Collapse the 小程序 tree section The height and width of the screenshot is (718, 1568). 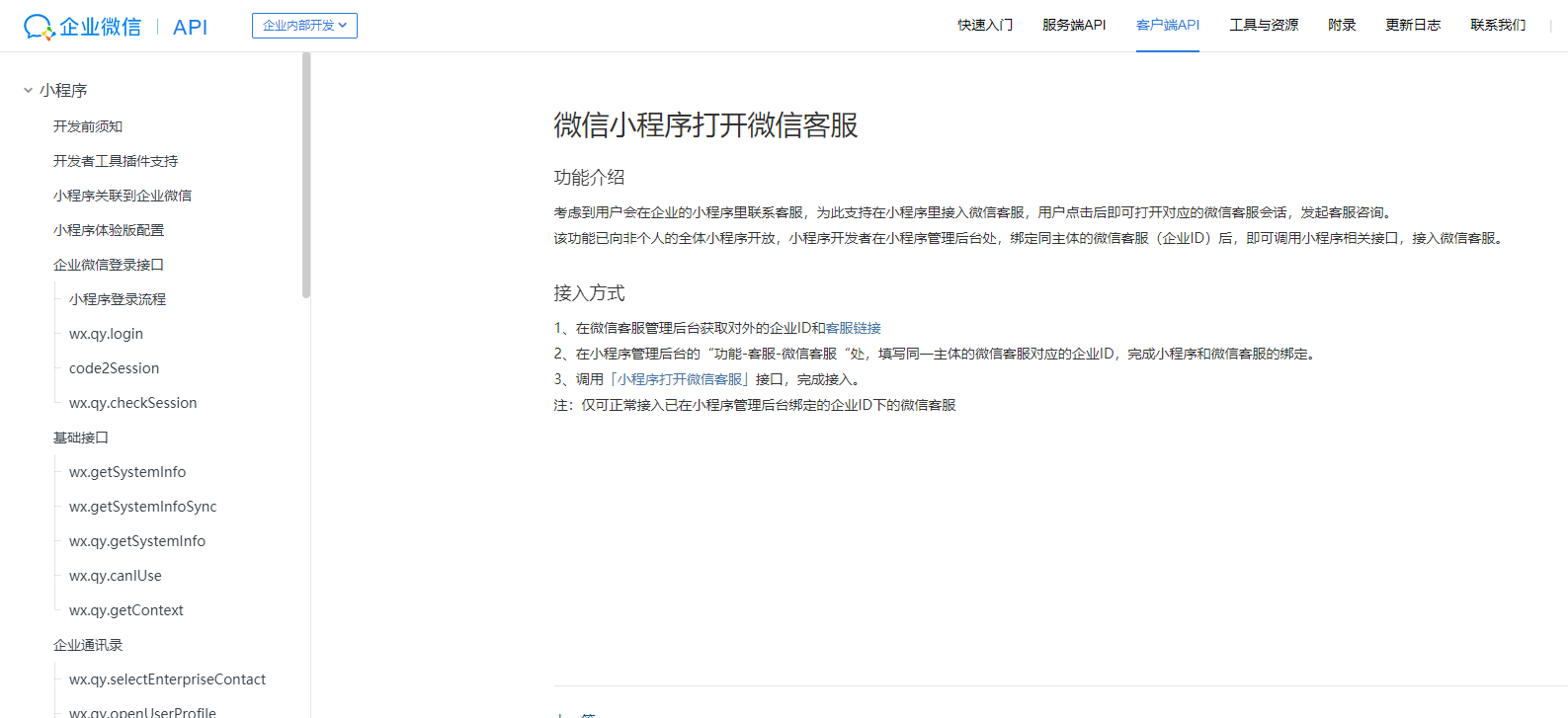[29, 90]
